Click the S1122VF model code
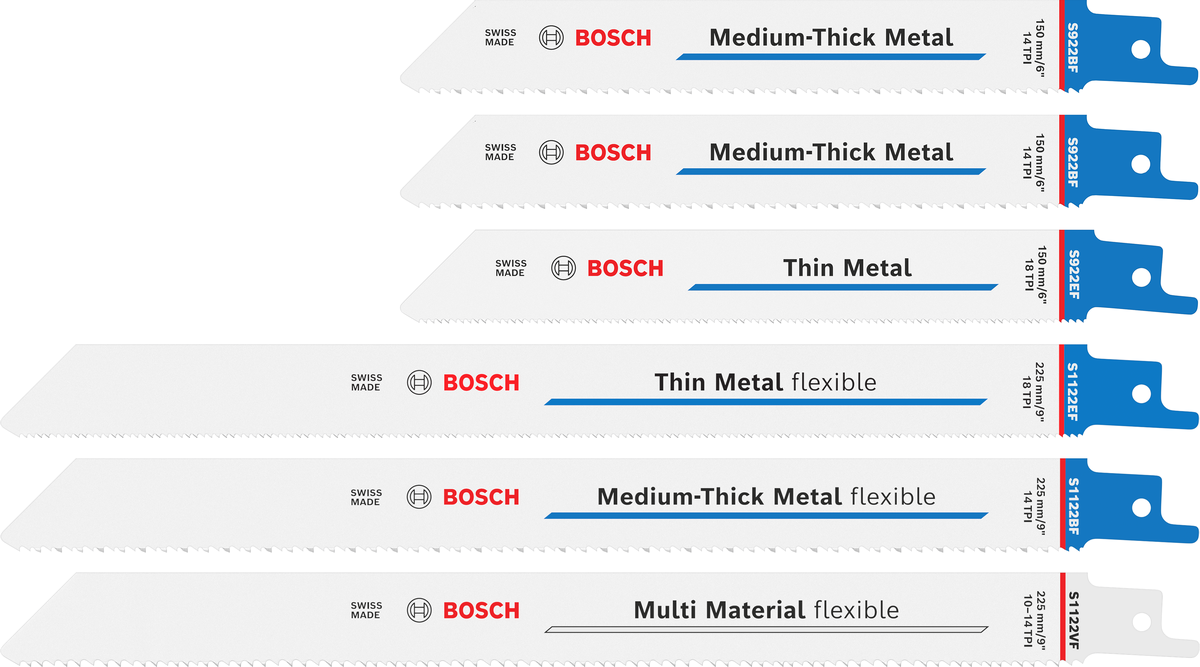 coord(1073,617)
